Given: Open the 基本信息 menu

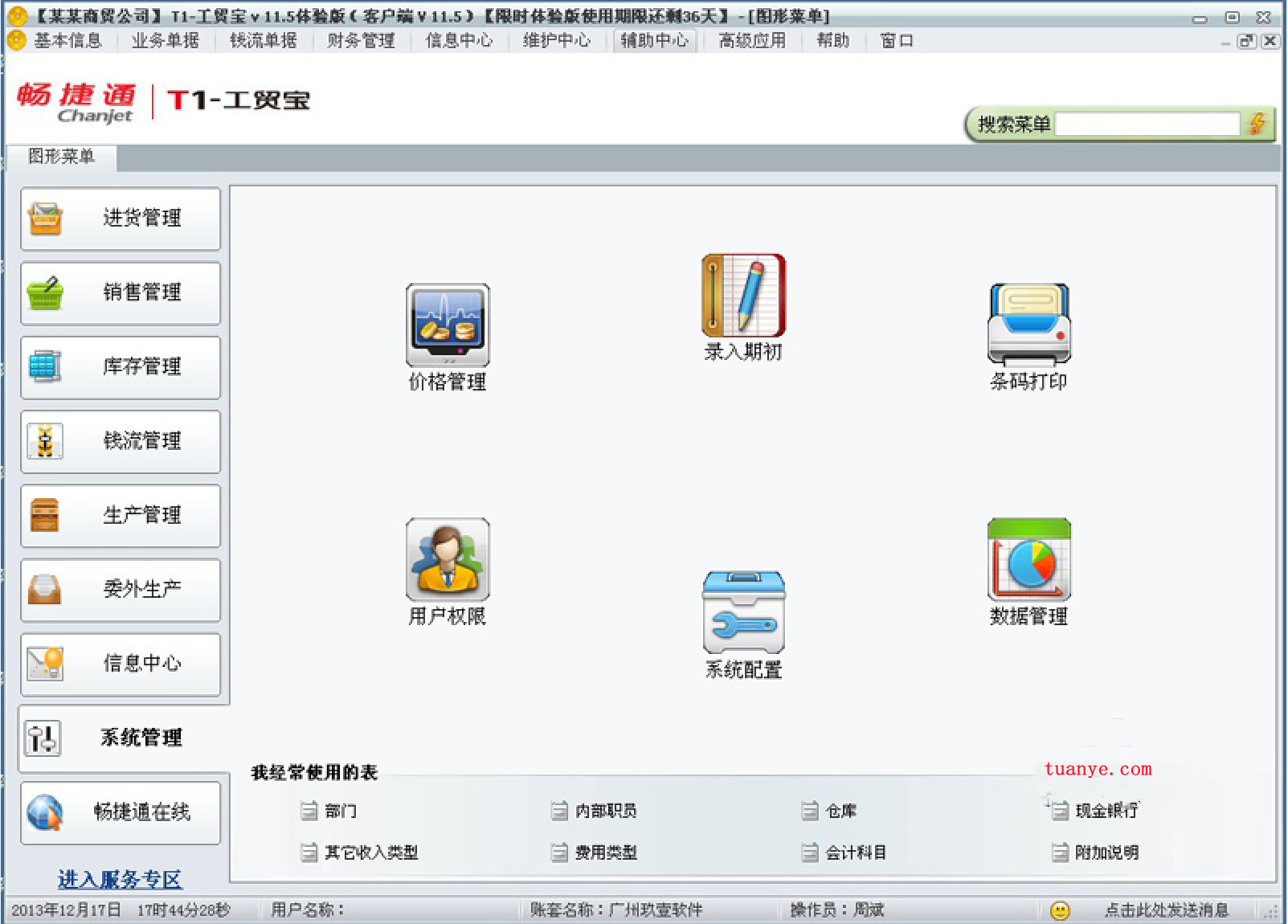Looking at the screenshot, I should pyautogui.click(x=68, y=40).
